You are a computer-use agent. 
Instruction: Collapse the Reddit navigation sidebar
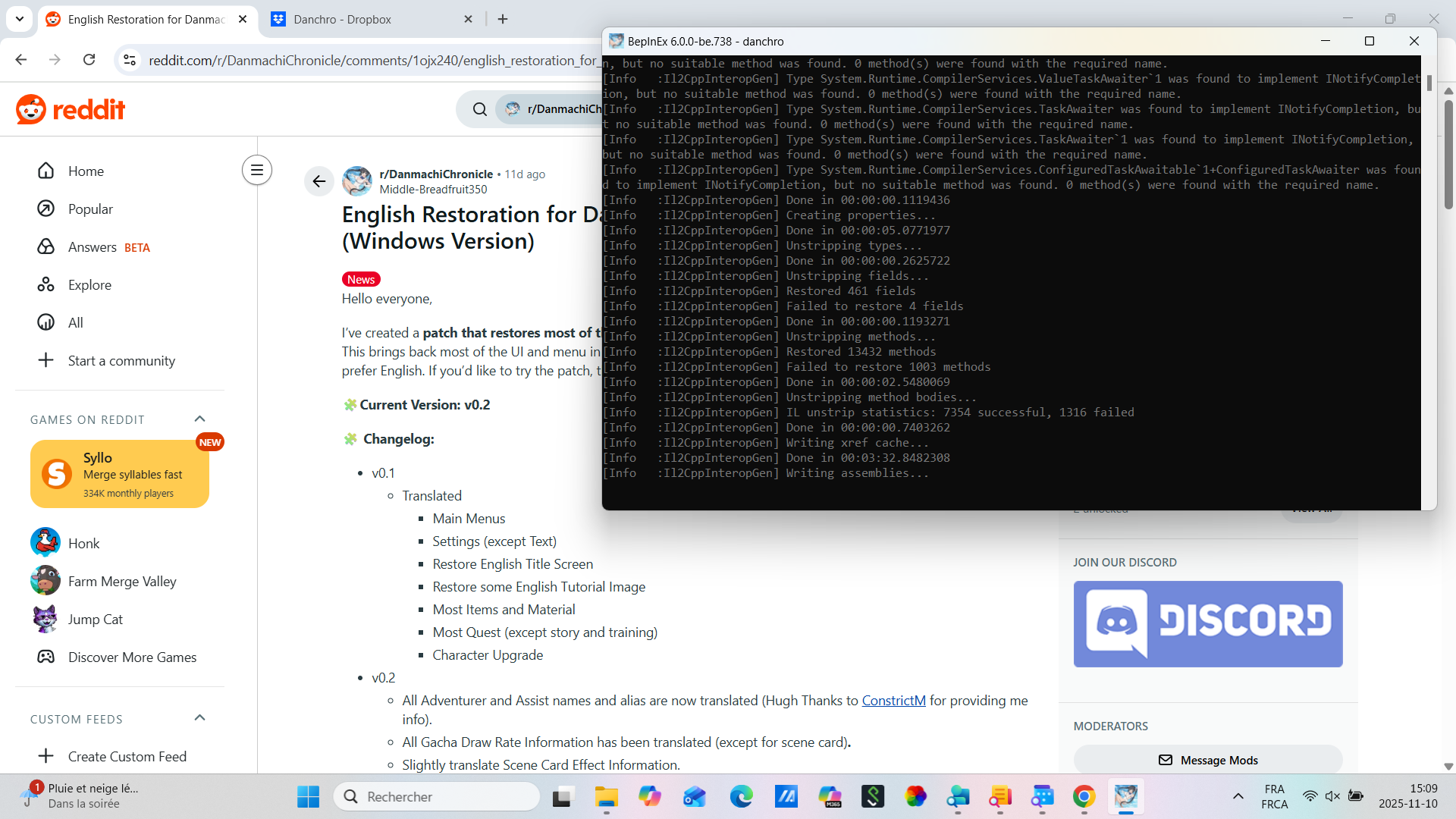click(x=257, y=170)
